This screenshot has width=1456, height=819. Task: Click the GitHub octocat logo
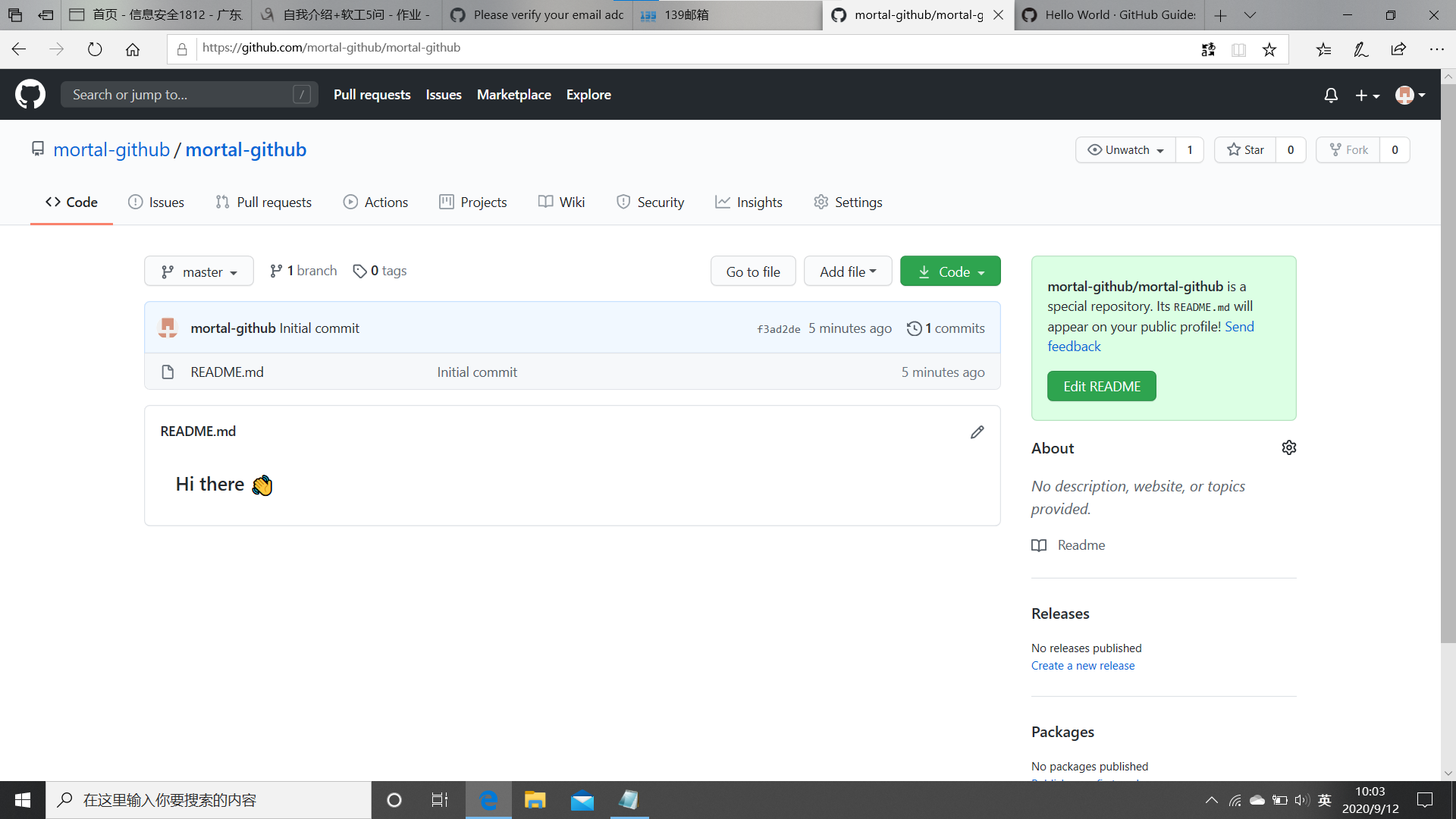pos(30,95)
